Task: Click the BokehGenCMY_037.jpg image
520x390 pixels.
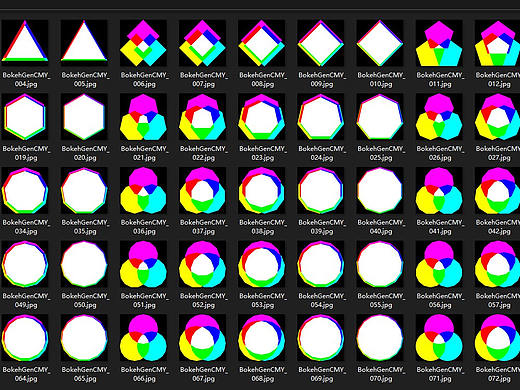Action: coord(202,190)
